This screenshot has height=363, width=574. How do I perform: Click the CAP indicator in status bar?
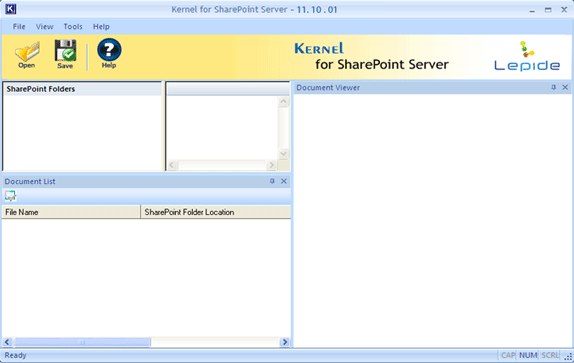pyautogui.click(x=508, y=355)
